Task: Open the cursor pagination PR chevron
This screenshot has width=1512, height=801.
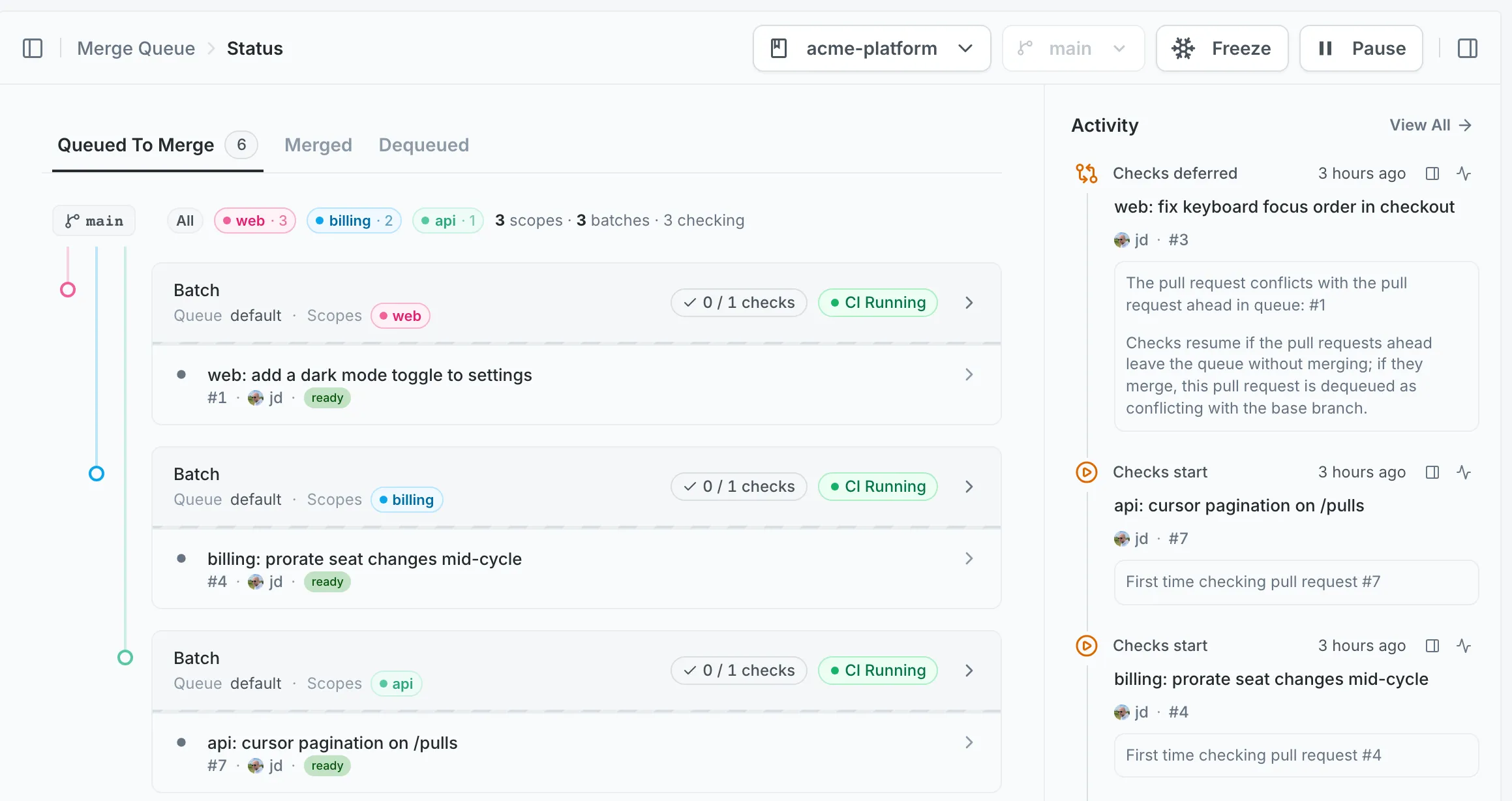Action: pos(969,742)
